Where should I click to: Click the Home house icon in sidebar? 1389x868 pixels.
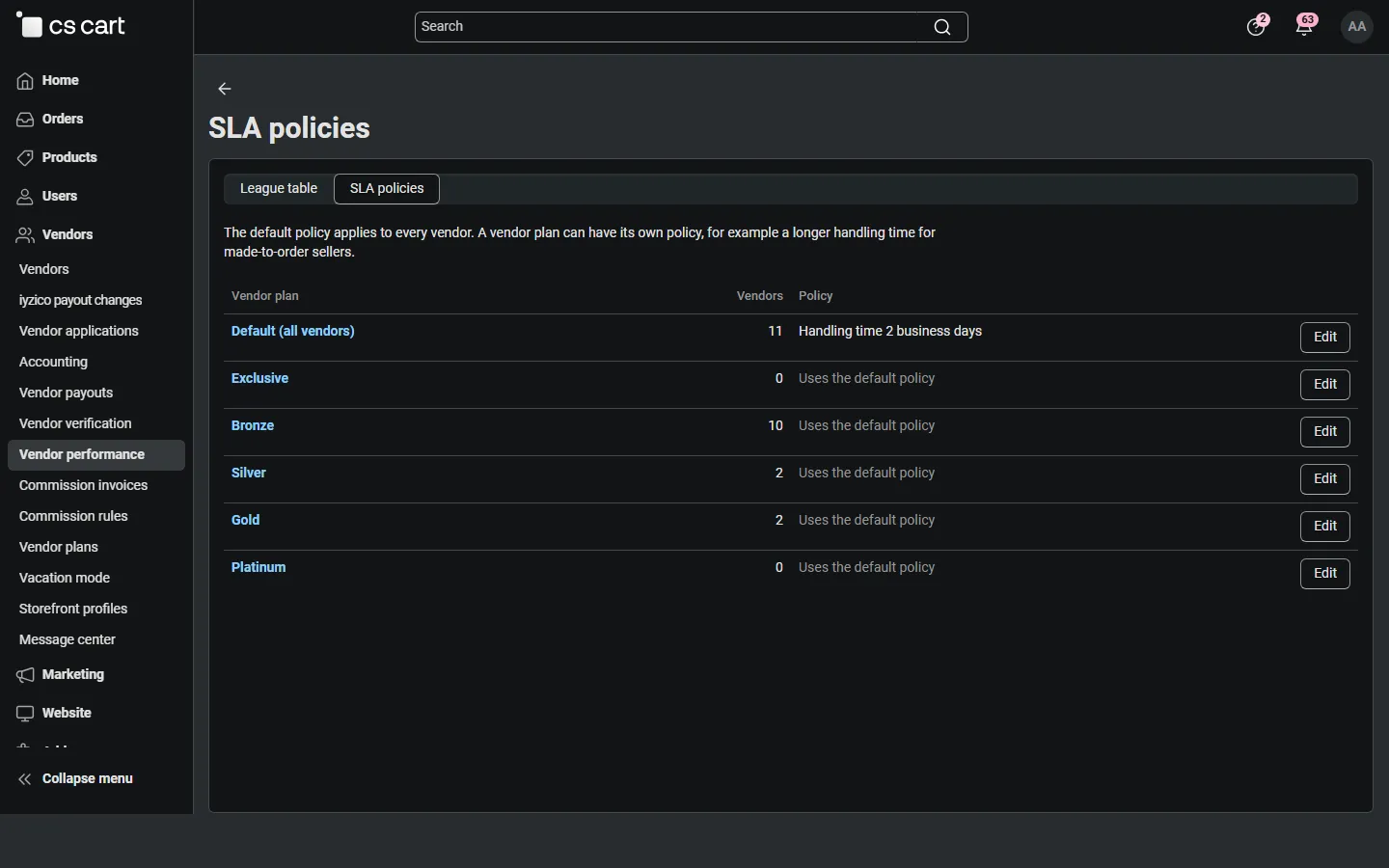click(25, 81)
